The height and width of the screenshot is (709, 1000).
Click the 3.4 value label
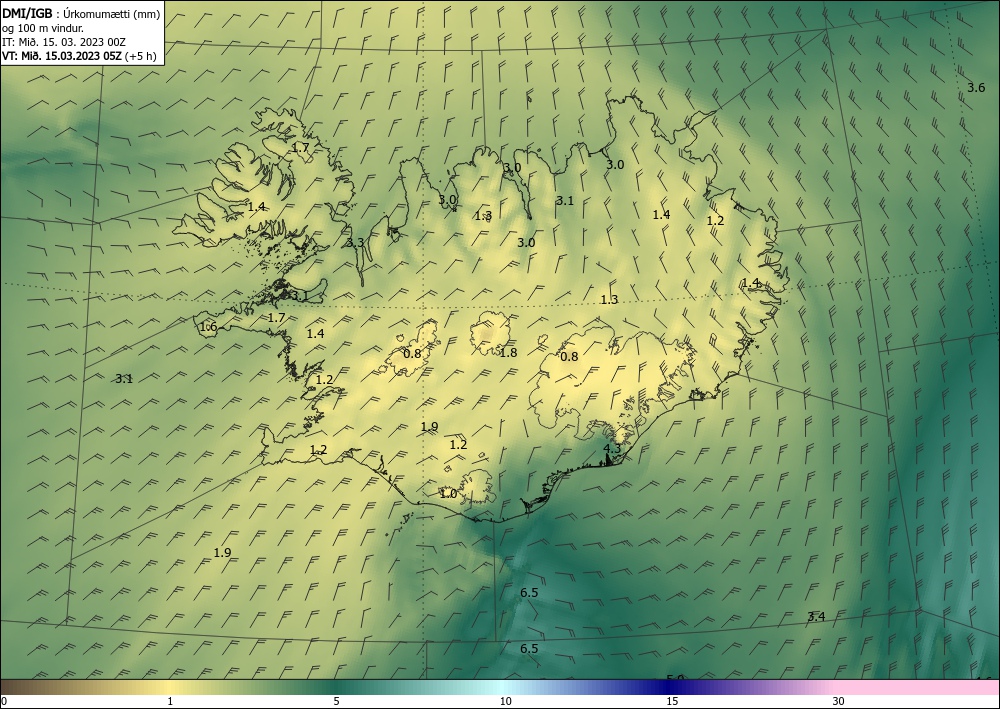point(816,617)
